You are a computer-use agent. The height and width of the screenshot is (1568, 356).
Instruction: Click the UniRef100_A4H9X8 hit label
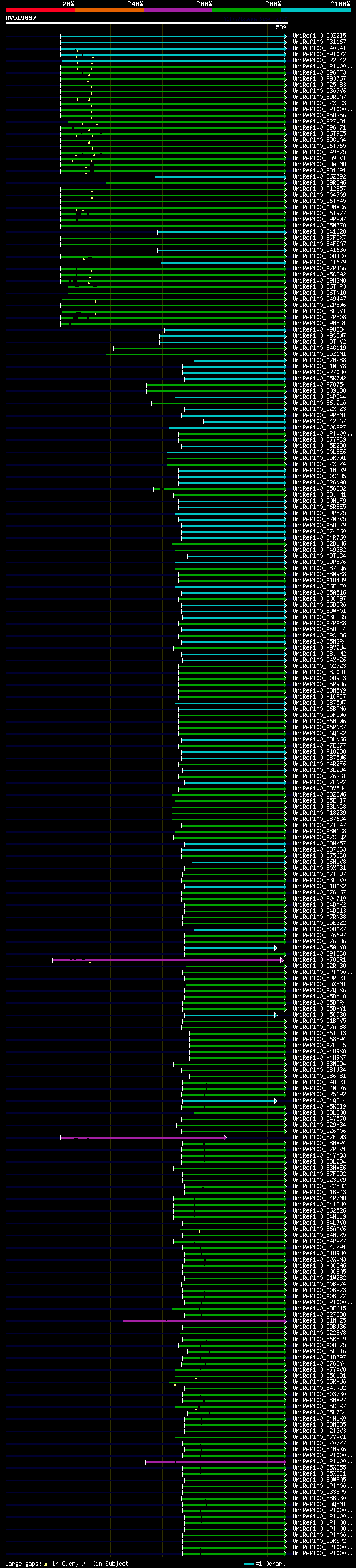[x=319, y=1051]
